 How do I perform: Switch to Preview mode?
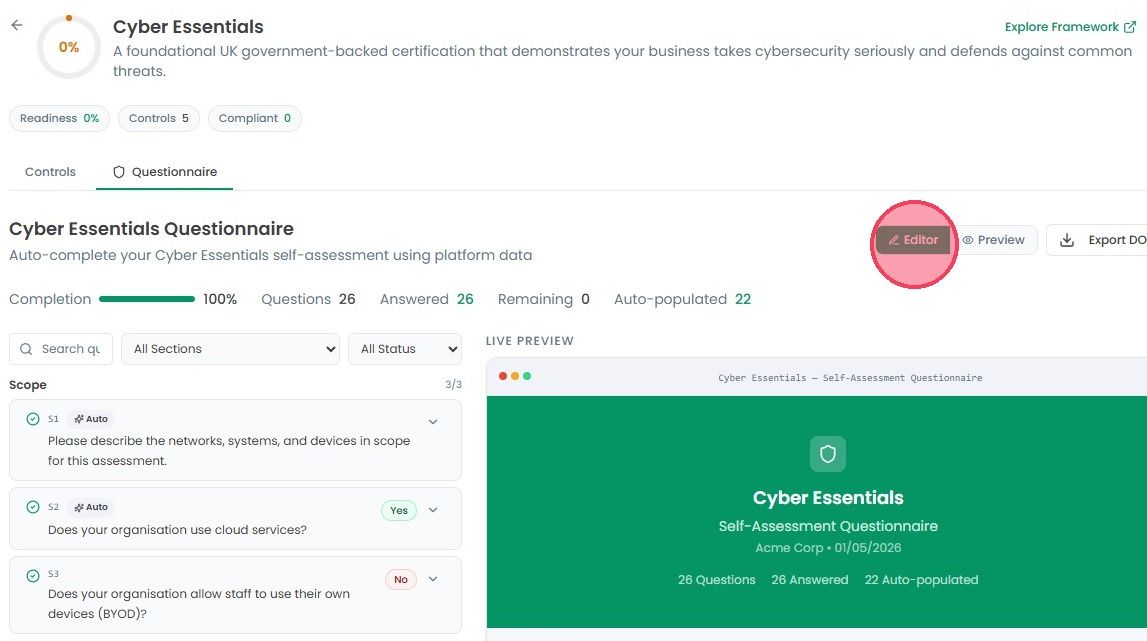(x=993, y=240)
